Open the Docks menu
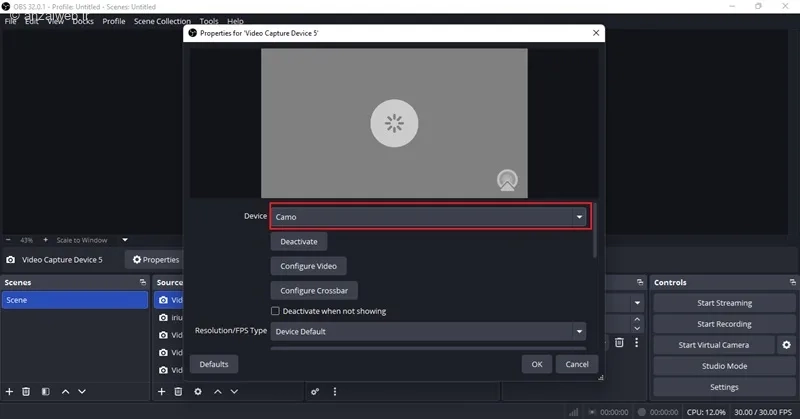The image size is (800, 419). click(83, 21)
